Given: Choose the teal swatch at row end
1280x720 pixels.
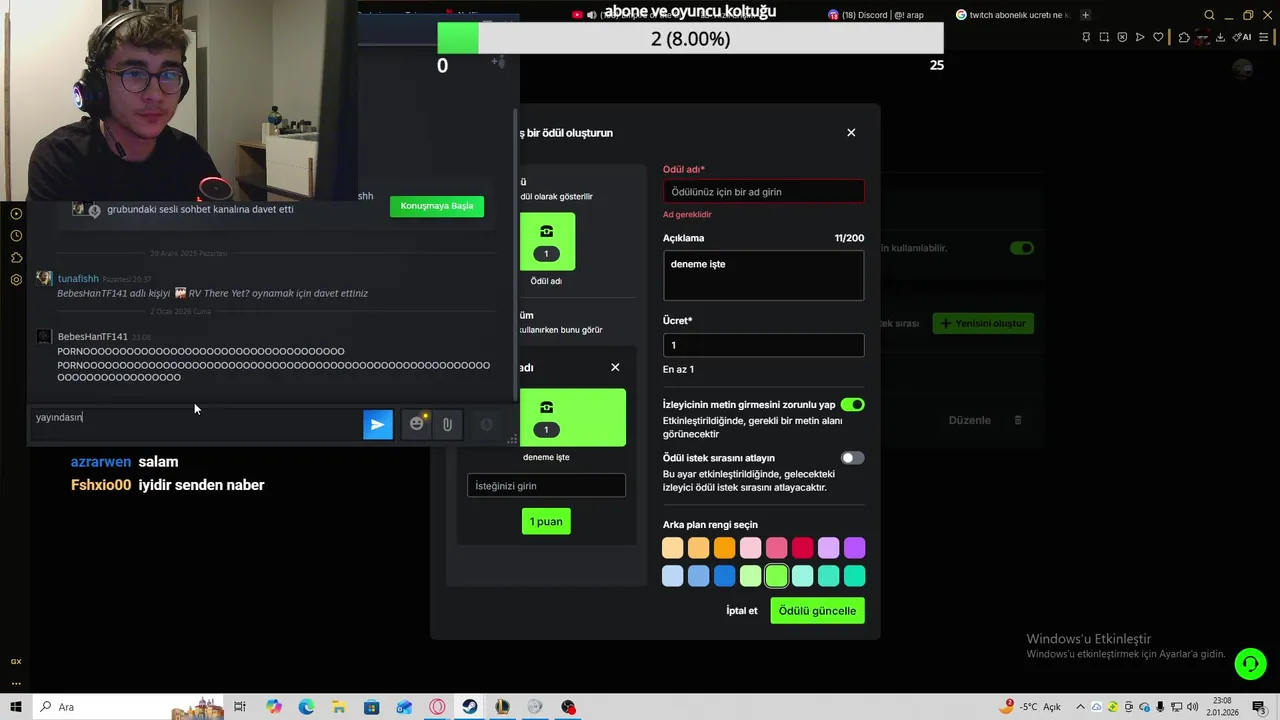Looking at the screenshot, I should tap(855, 576).
